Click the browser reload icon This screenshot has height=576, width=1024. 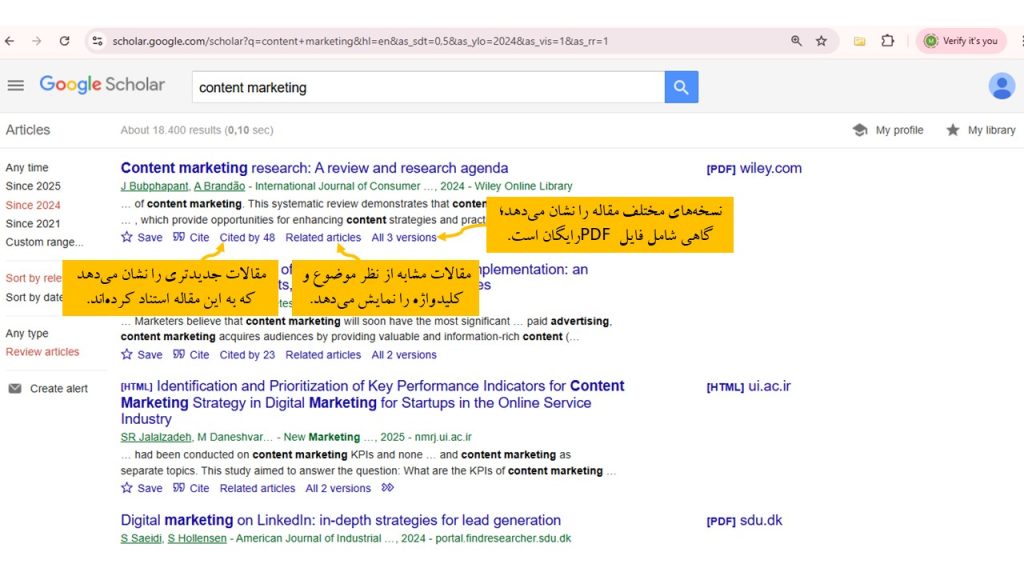[x=64, y=41]
